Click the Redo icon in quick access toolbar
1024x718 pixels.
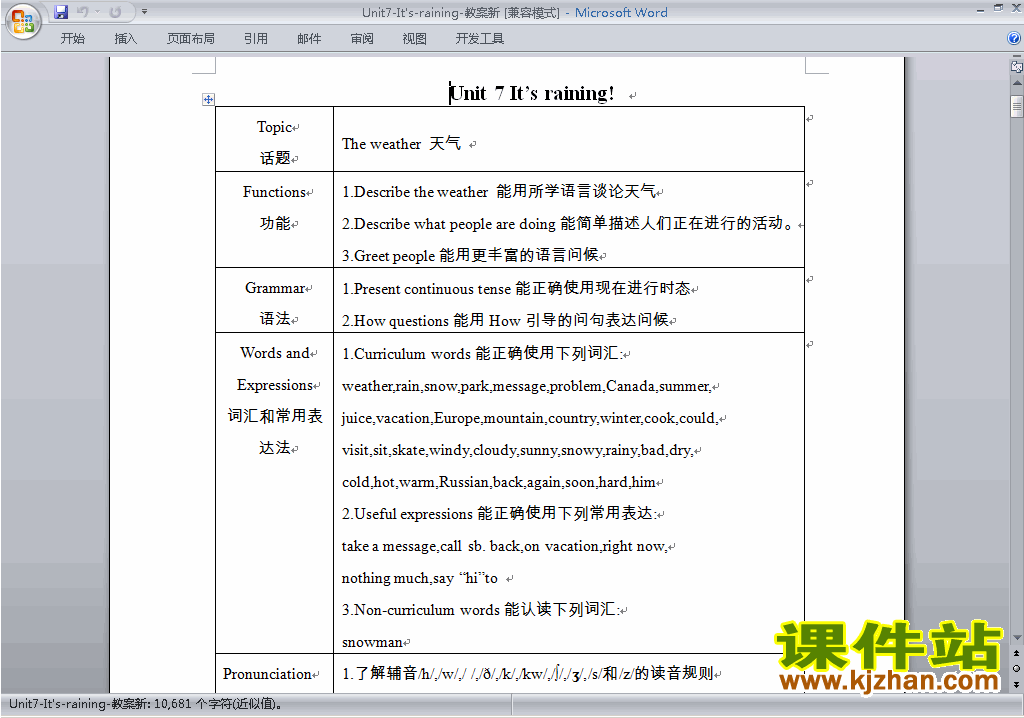tap(115, 12)
